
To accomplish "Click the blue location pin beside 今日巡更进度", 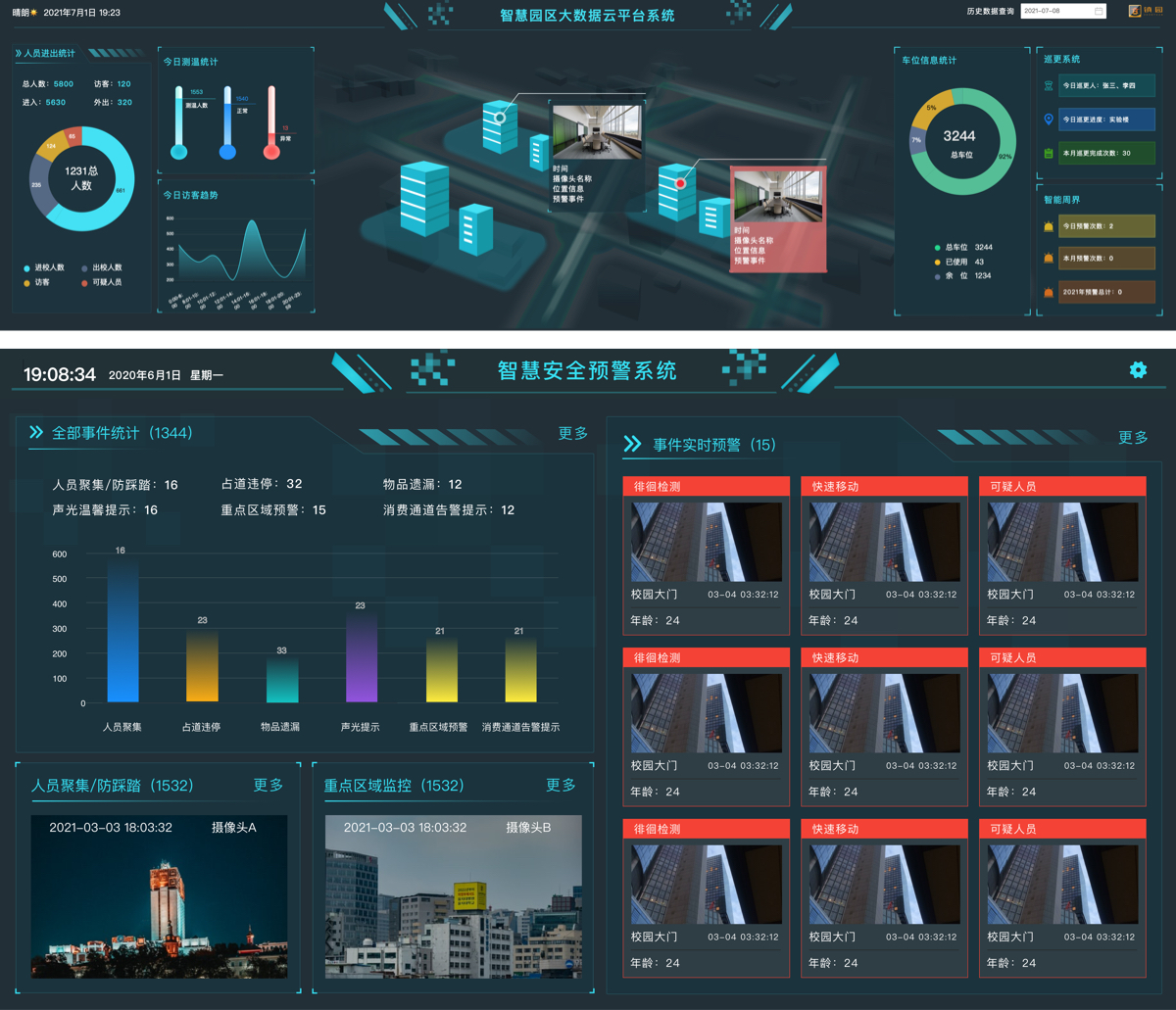I will tap(1049, 120).
